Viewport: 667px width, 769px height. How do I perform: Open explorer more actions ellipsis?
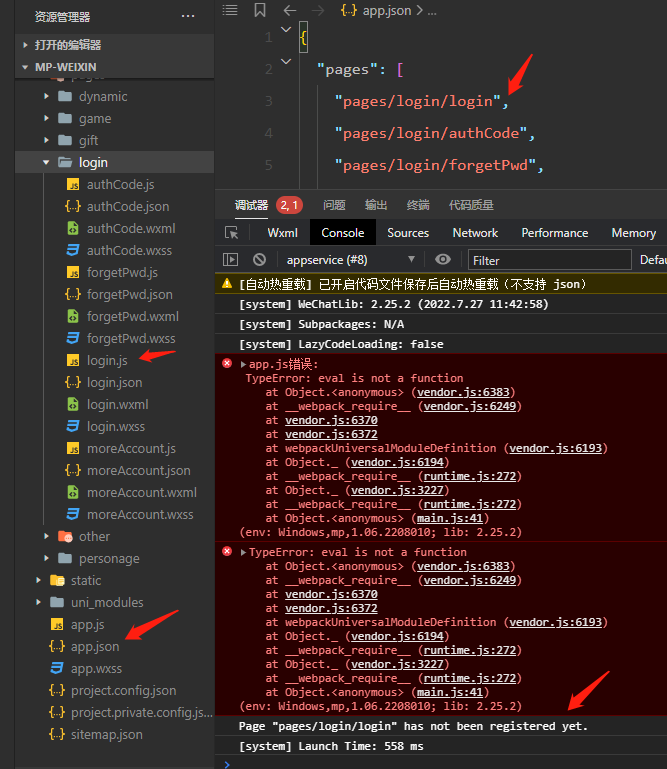tap(188, 17)
